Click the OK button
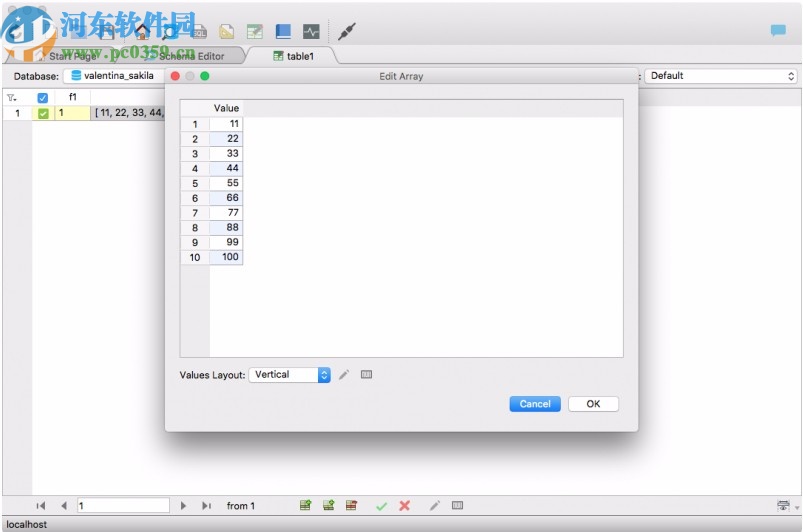Image resolution: width=803 pixels, height=532 pixels. 593,404
